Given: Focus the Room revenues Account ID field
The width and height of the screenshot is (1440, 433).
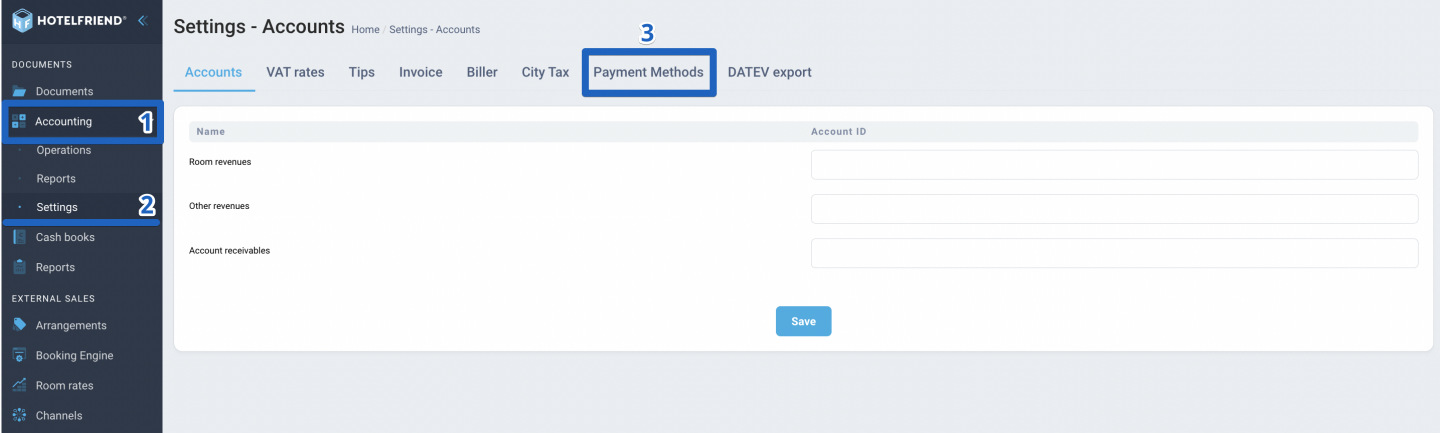Looking at the screenshot, I should tap(1115, 165).
